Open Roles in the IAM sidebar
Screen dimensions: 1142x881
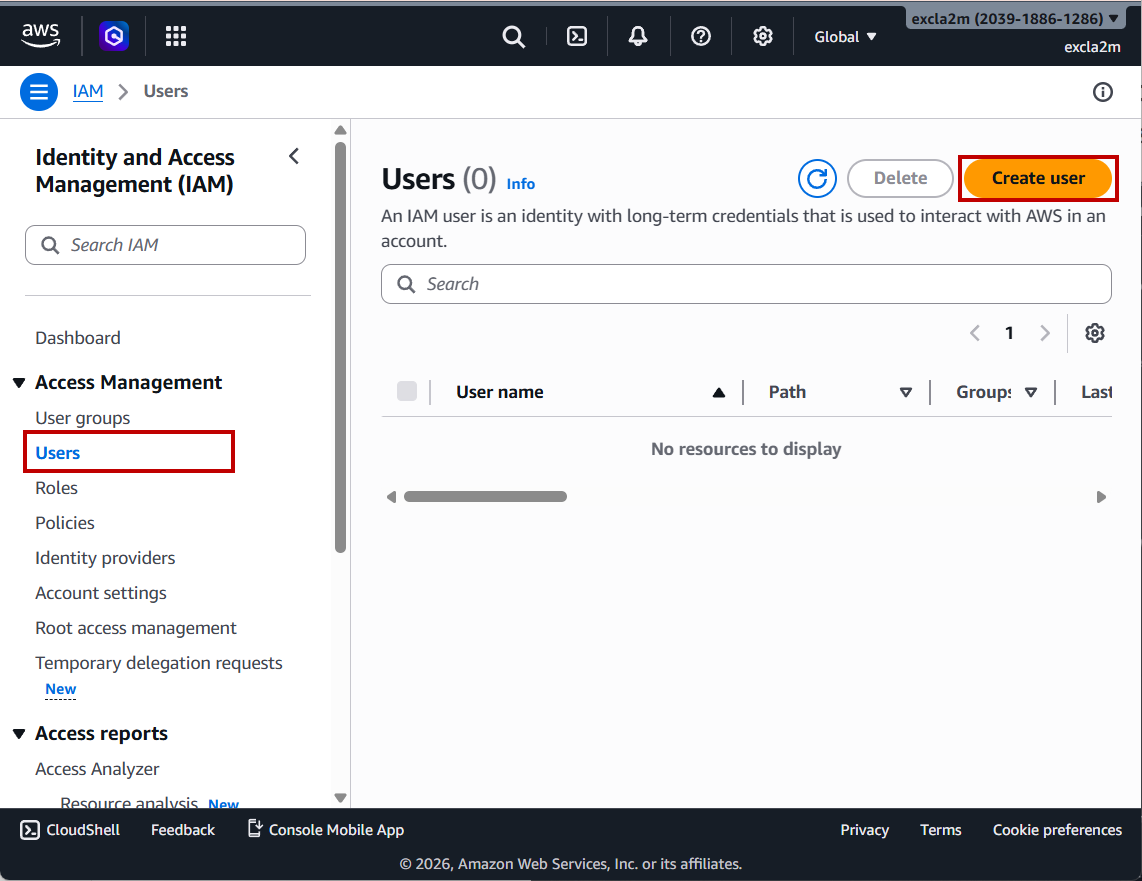click(56, 488)
